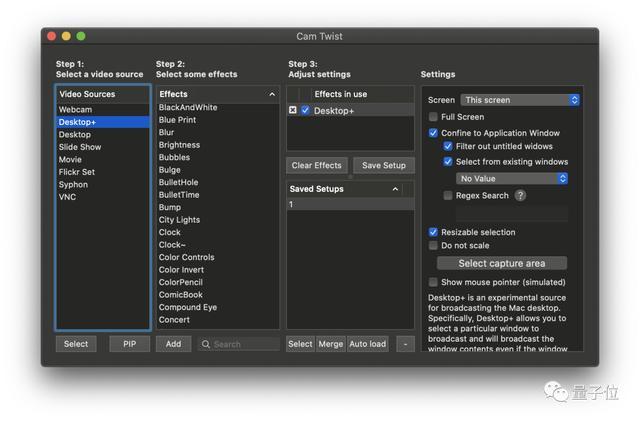Enable Do not scale option
This screenshot has height=421, width=640.
tap(433, 245)
